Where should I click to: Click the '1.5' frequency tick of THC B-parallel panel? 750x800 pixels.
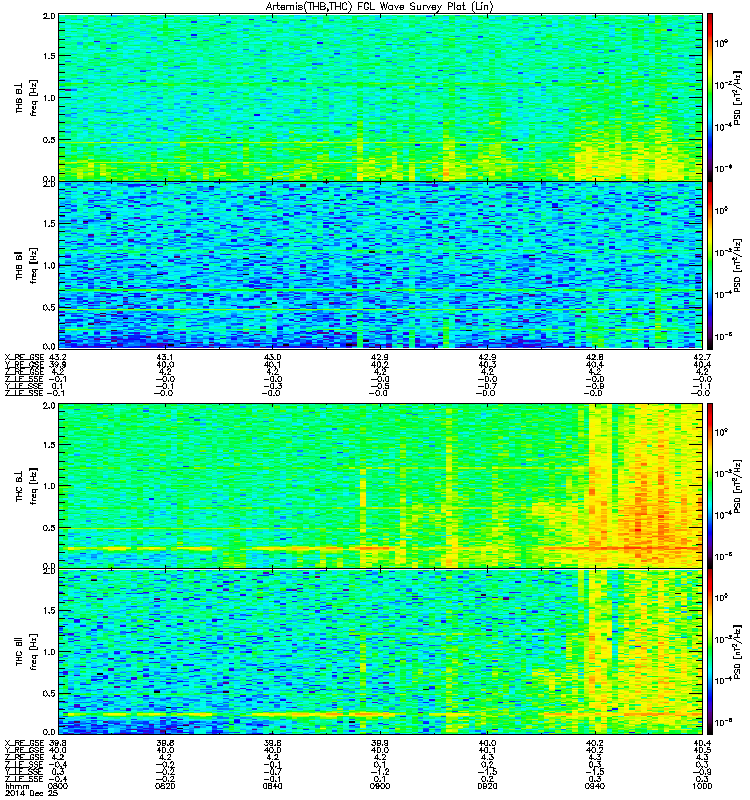(49, 611)
